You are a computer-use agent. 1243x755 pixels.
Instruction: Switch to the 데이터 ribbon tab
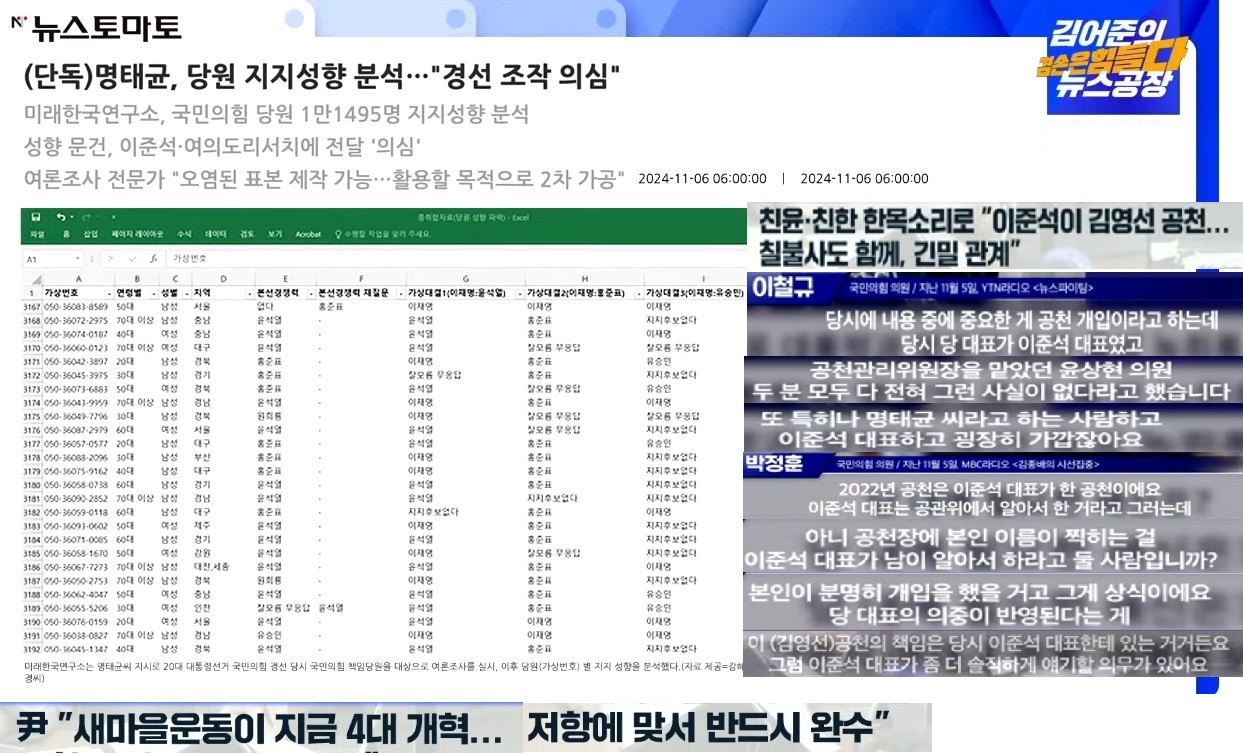click(216, 234)
